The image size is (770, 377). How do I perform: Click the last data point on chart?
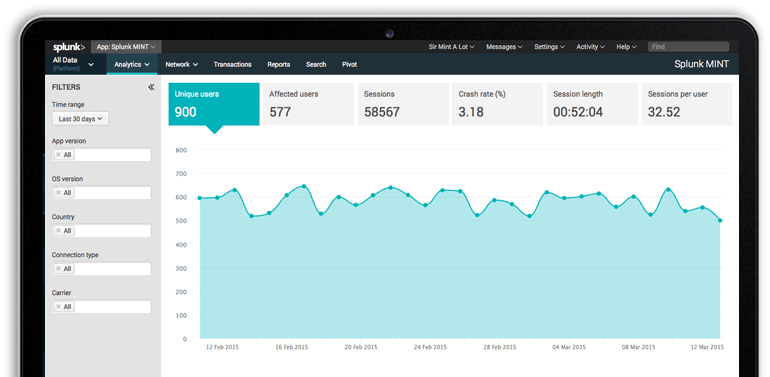coord(720,220)
